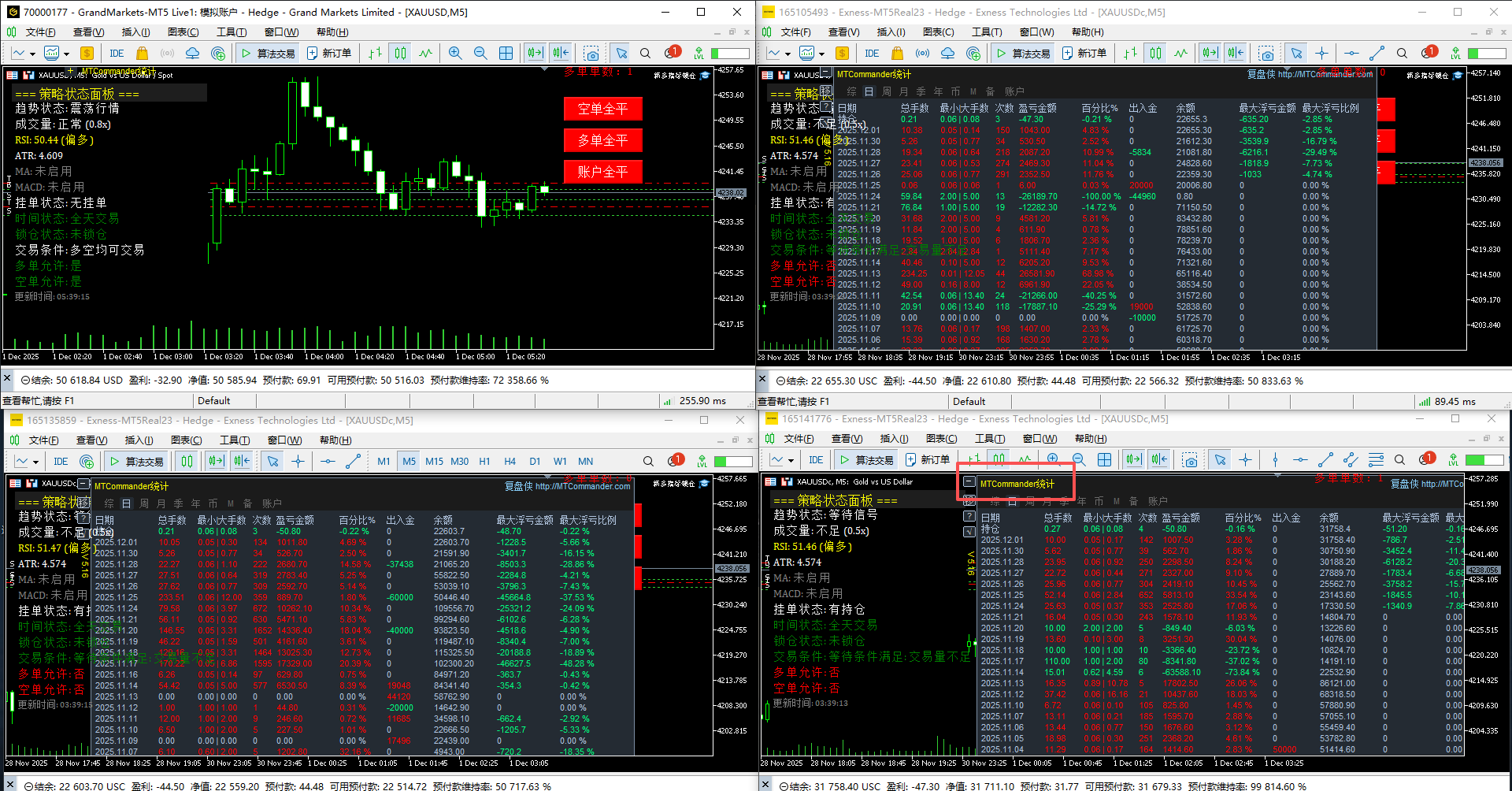Click connection status bar in Exness 165105493 toolbar
1512x791 pixels.
coord(1487,53)
